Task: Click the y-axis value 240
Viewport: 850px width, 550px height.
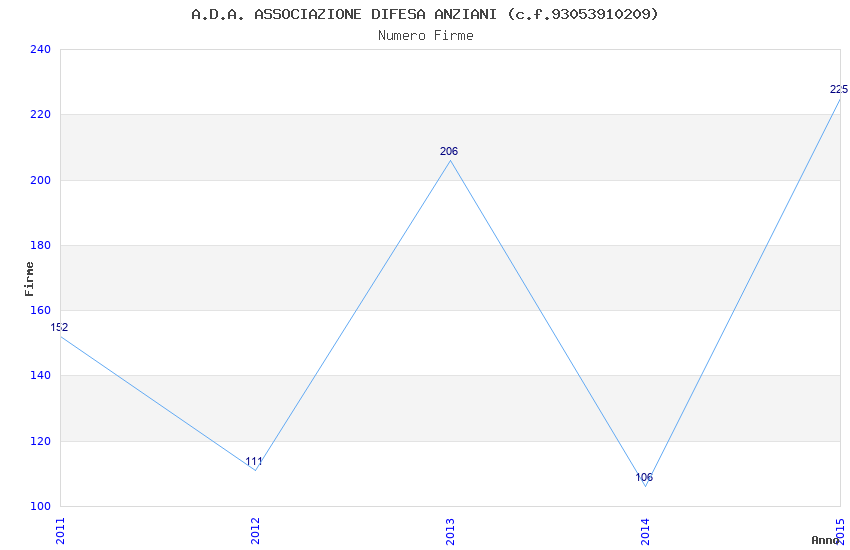Action: click(x=40, y=49)
